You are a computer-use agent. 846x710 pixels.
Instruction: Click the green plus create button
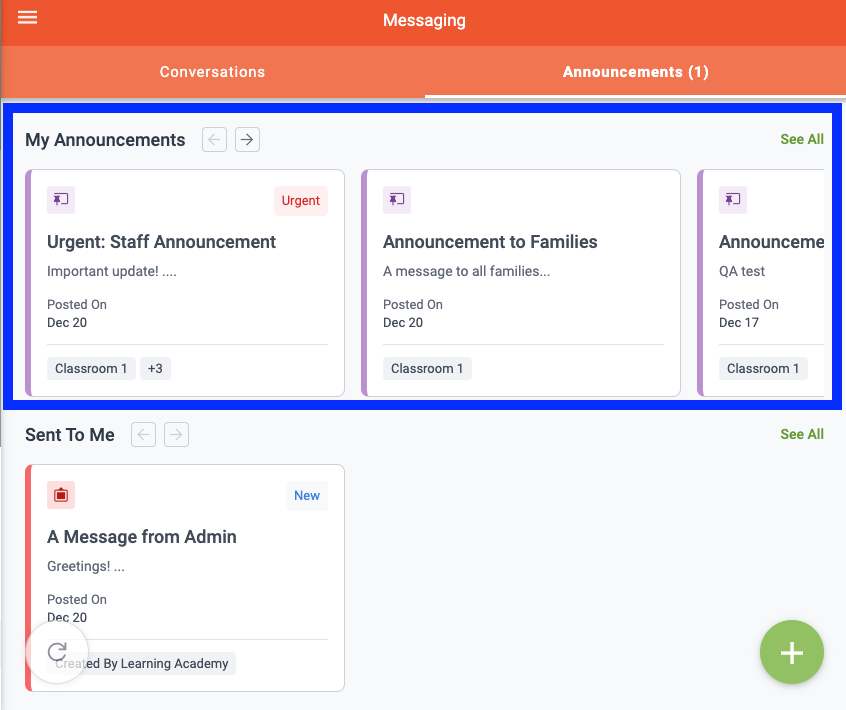(x=791, y=653)
